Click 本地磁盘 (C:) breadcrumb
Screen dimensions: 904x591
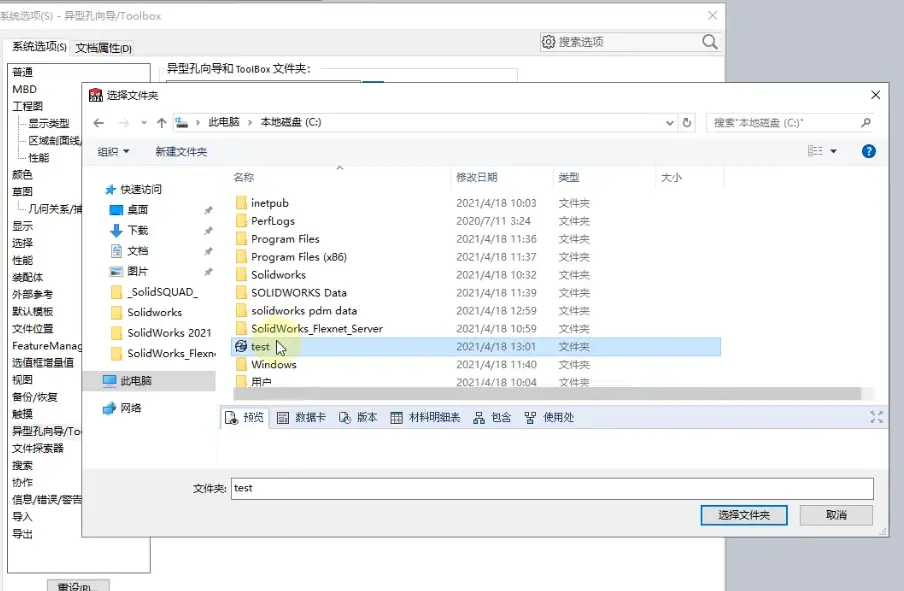[x=291, y=122]
